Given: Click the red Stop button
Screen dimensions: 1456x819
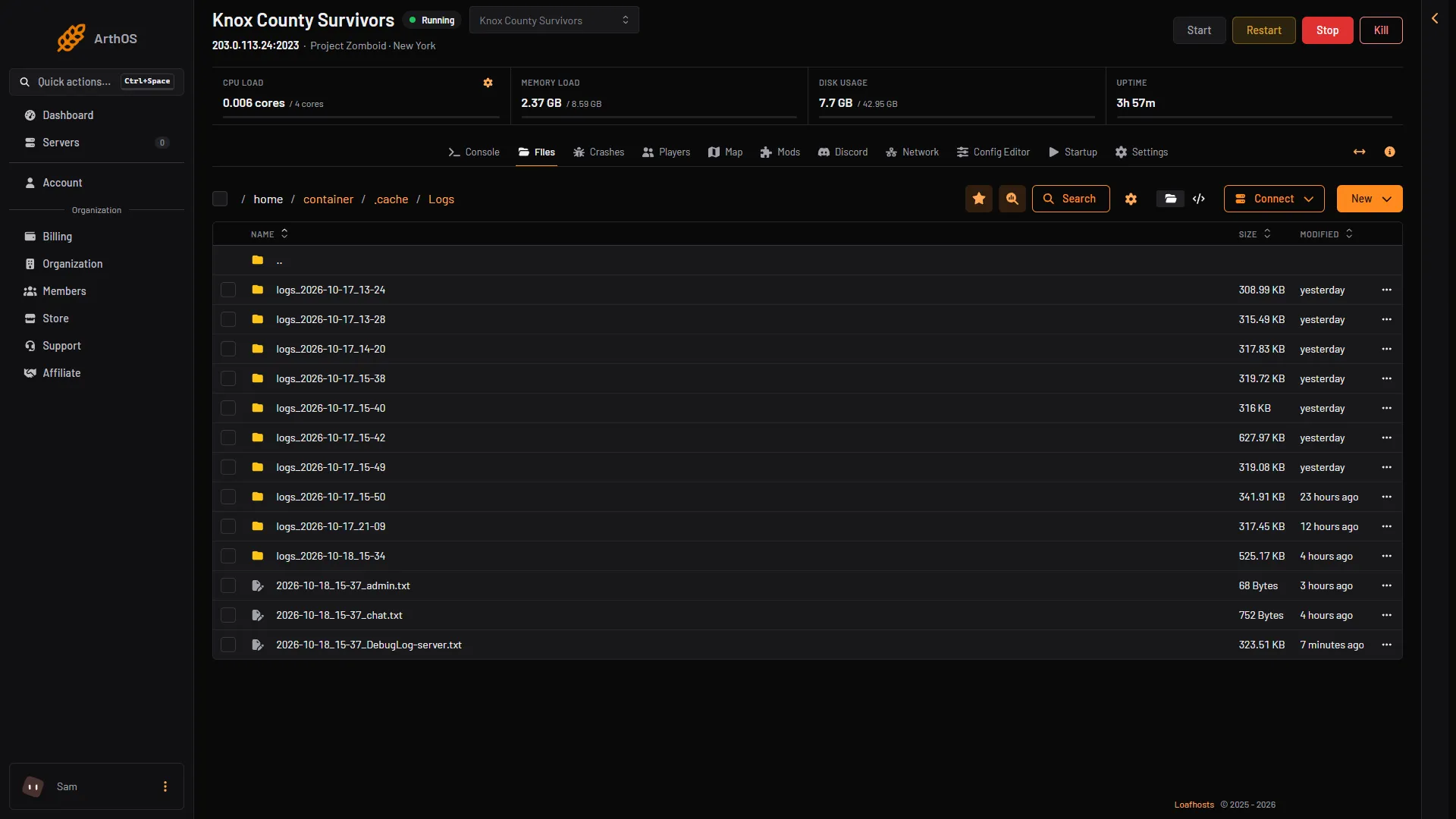Looking at the screenshot, I should tap(1328, 30).
